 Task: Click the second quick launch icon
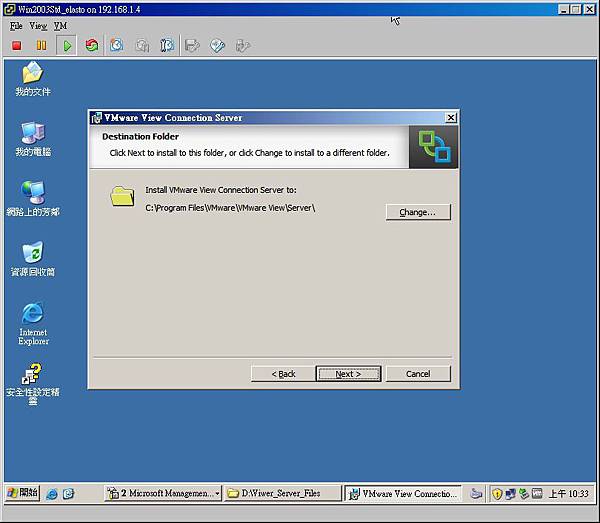[x=68, y=494]
